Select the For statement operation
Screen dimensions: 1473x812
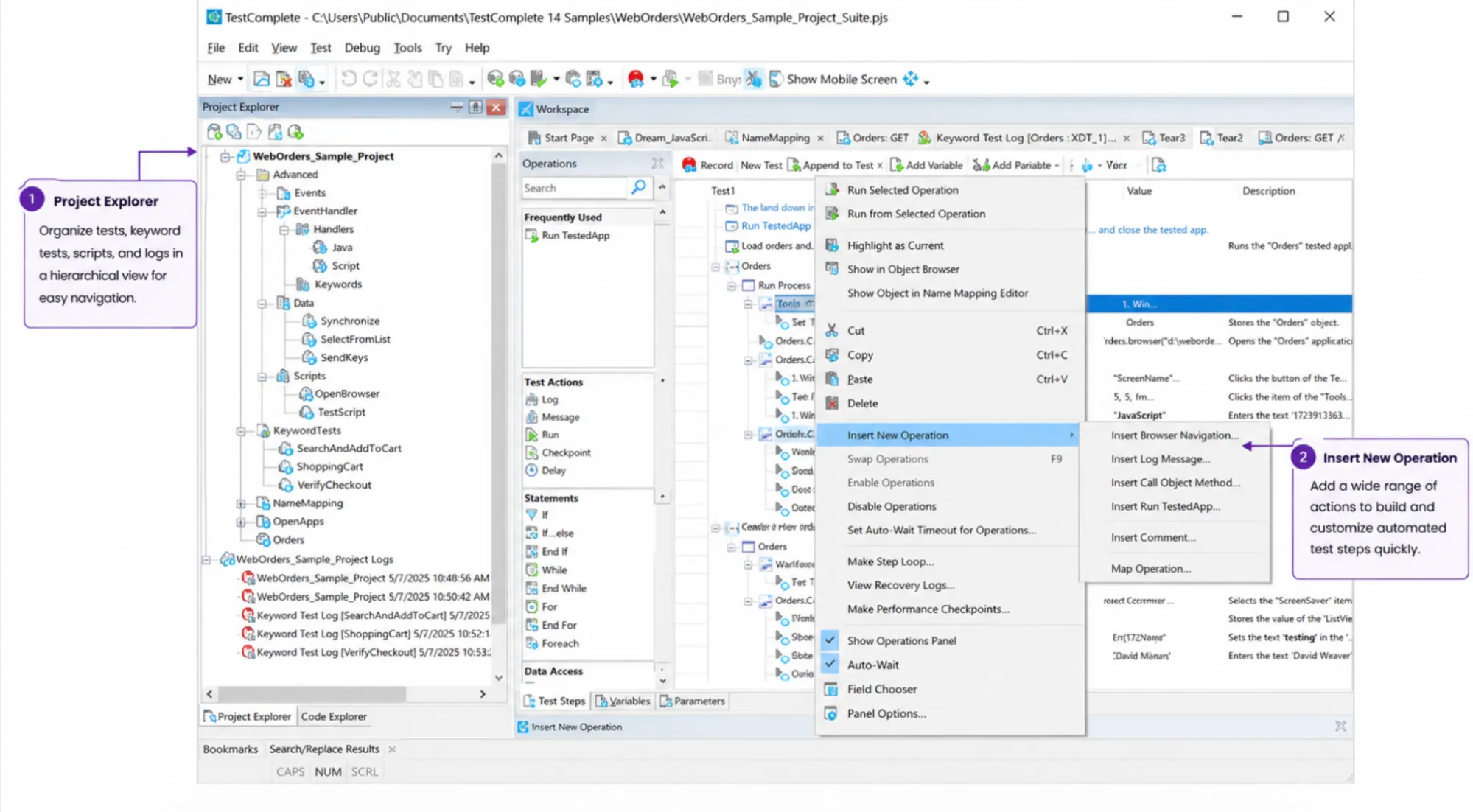[x=542, y=606]
